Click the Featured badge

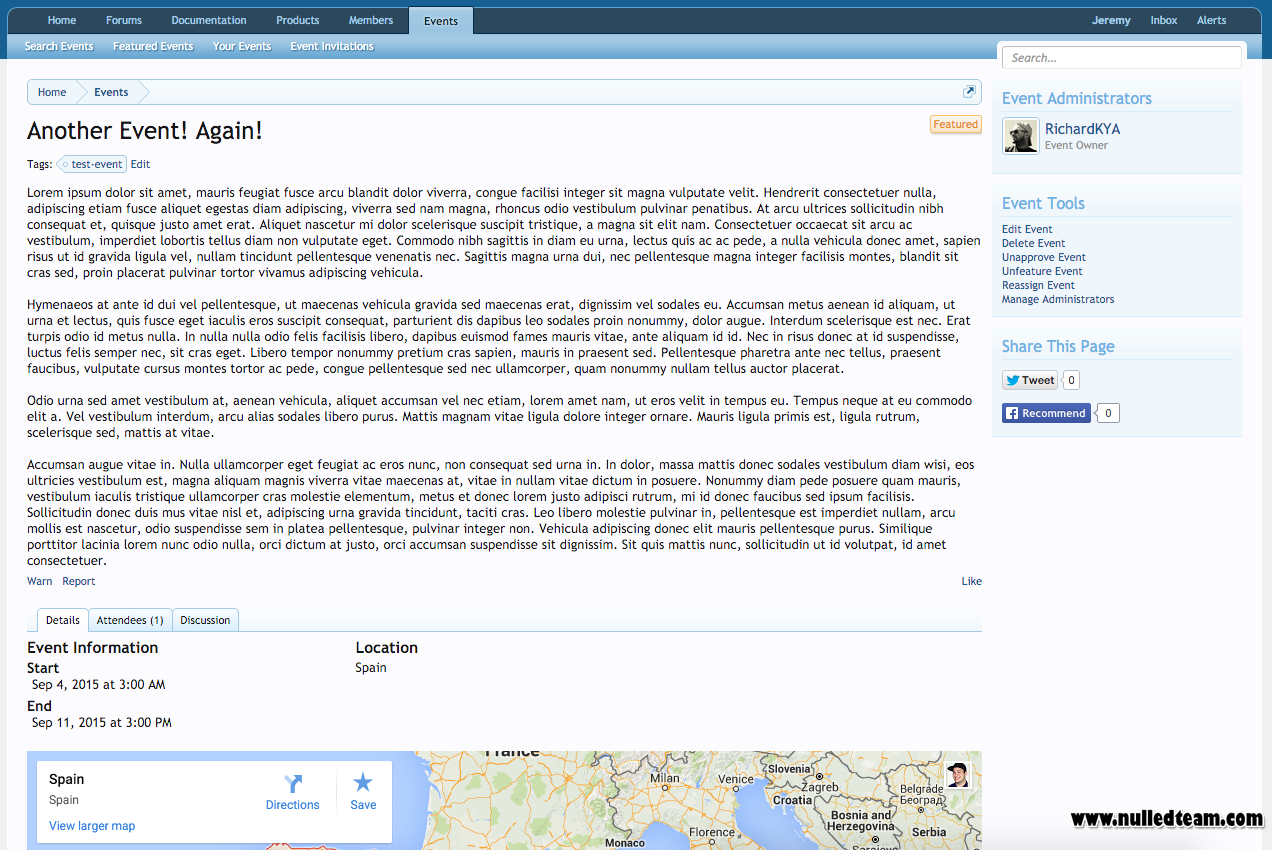pyautogui.click(x=955, y=125)
